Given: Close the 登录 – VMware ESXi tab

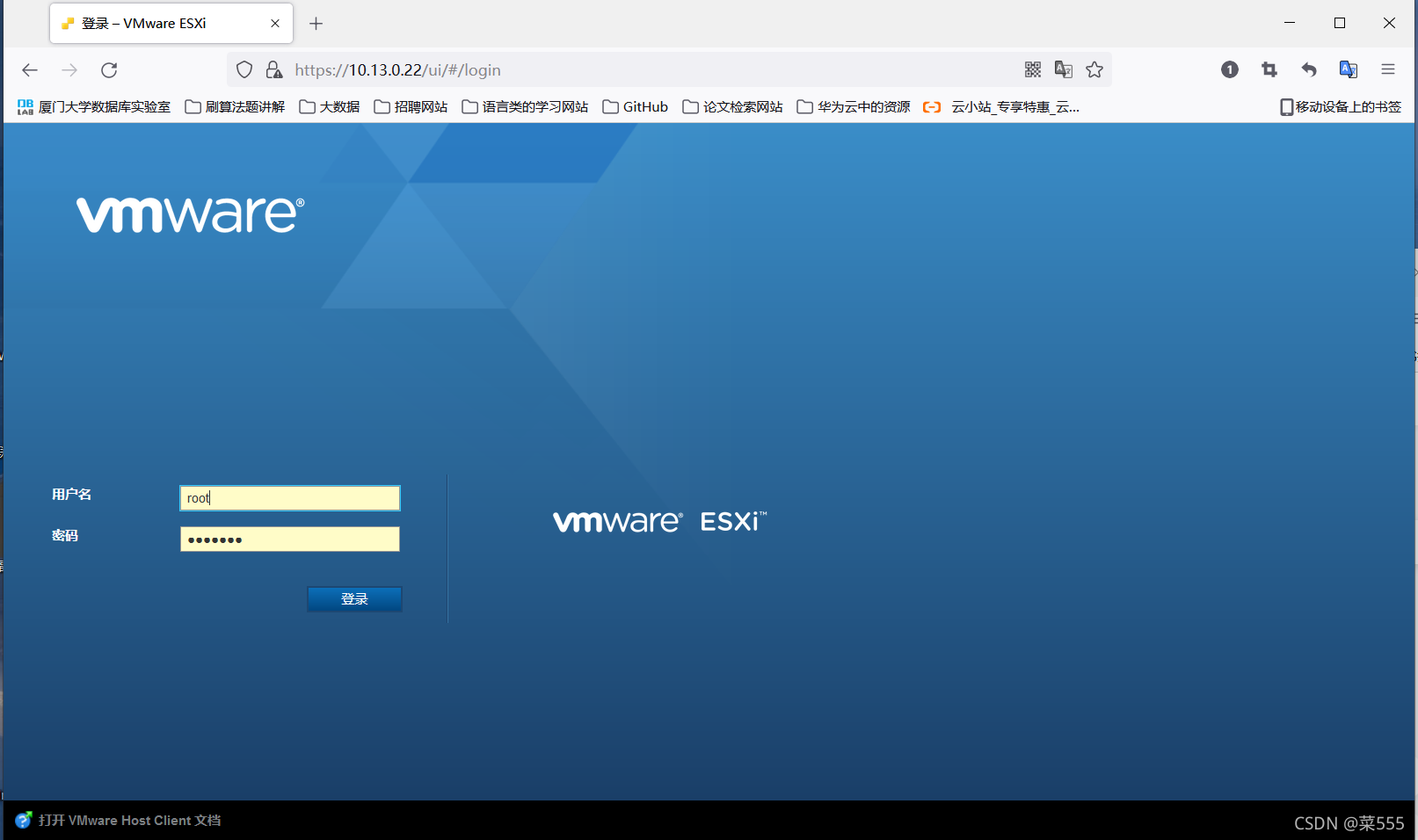Looking at the screenshot, I should pyautogui.click(x=275, y=24).
